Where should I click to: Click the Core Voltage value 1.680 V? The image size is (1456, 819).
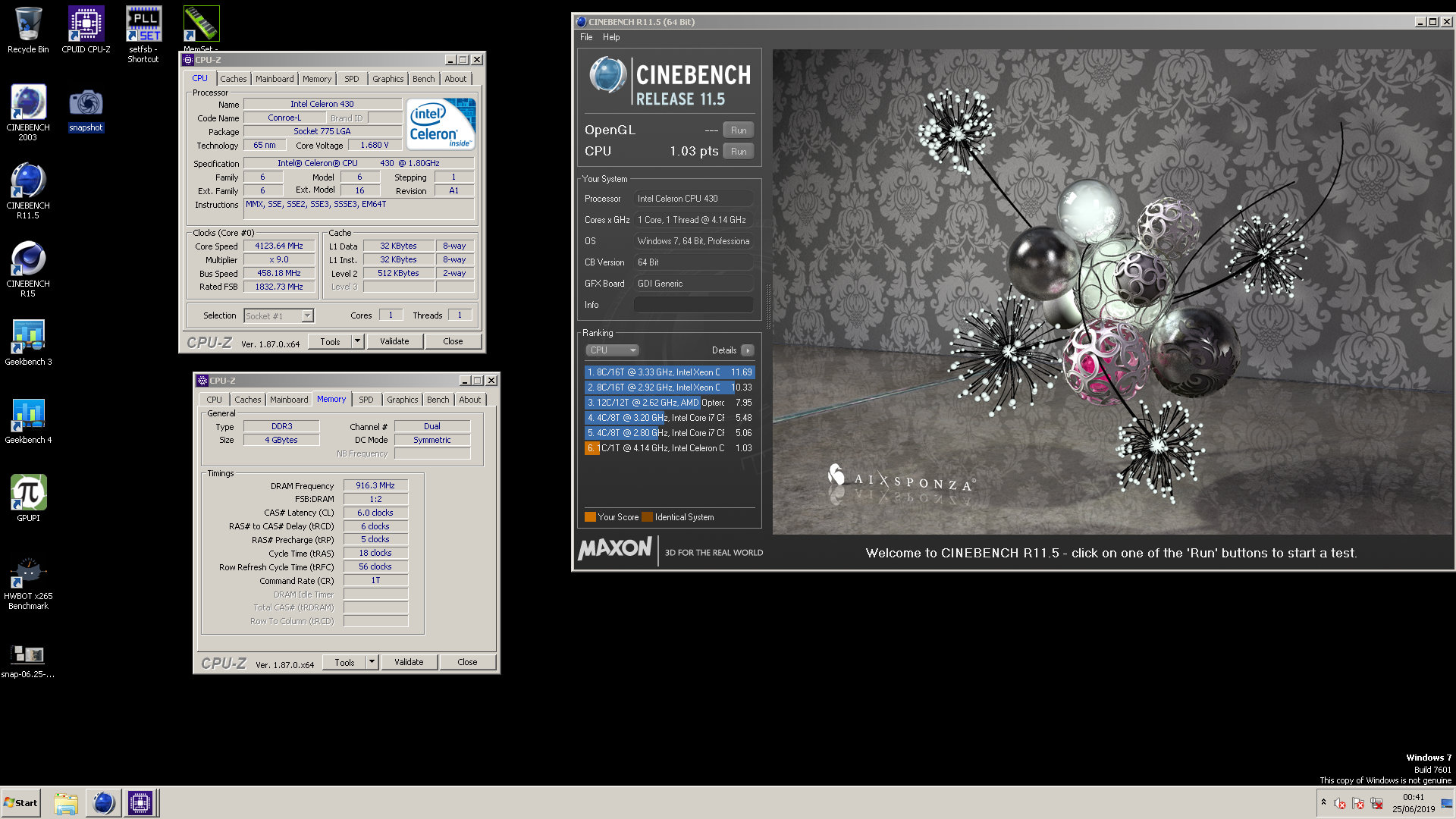pyautogui.click(x=375, y=145)
